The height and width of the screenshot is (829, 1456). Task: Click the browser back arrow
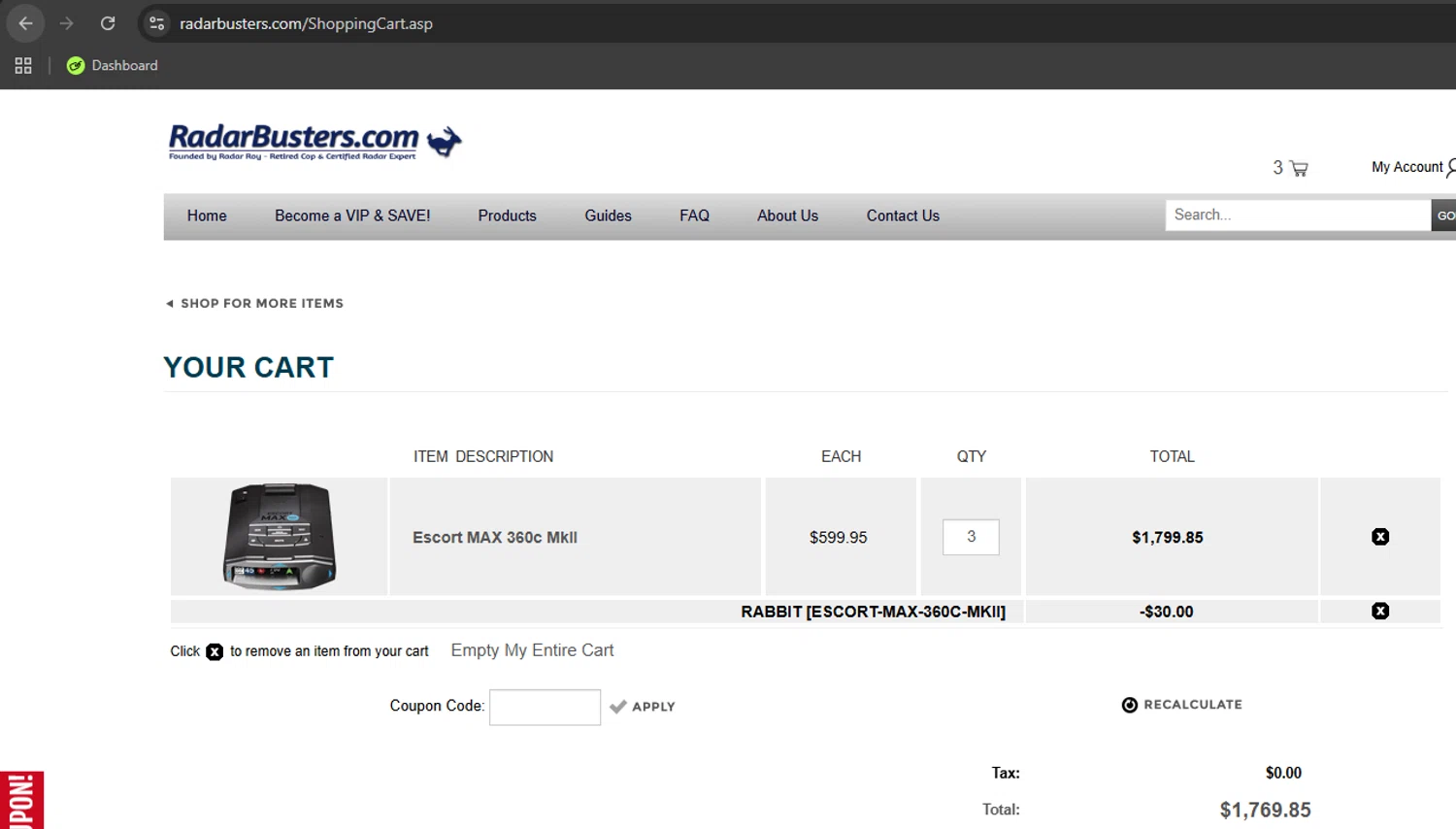(x=26, y=23)
